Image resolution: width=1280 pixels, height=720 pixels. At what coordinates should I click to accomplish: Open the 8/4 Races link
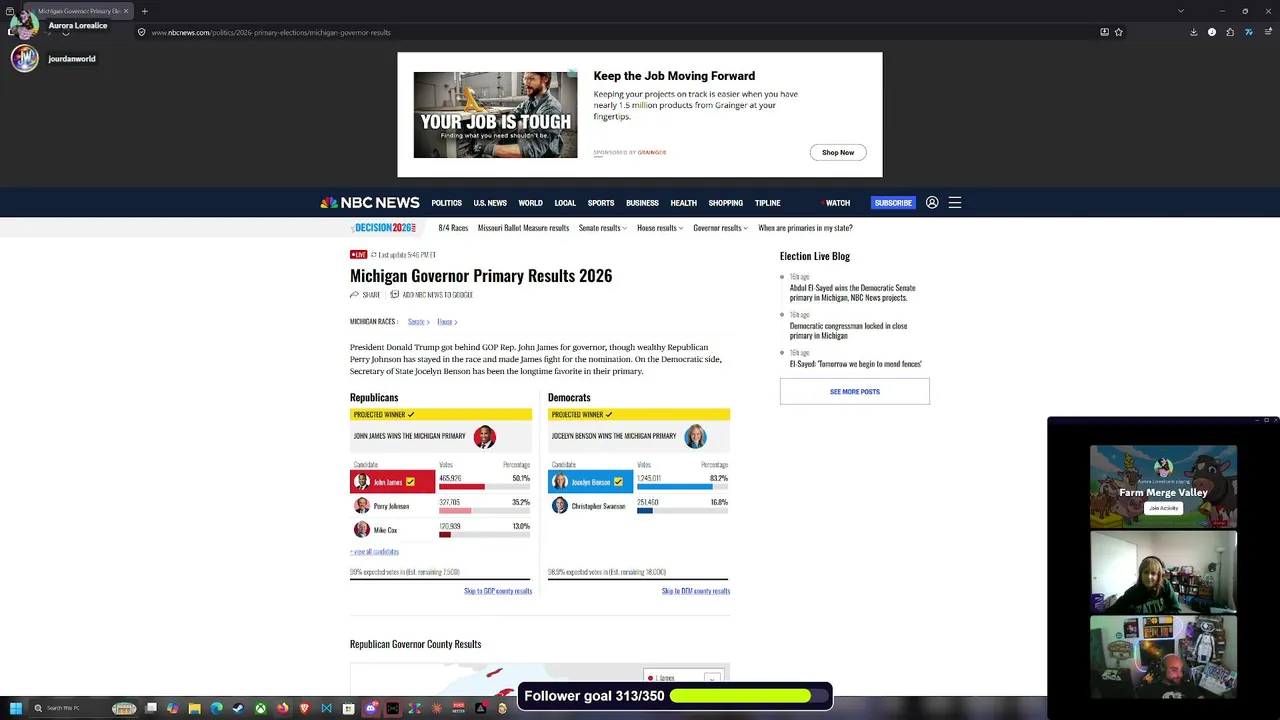click(453, 228)
